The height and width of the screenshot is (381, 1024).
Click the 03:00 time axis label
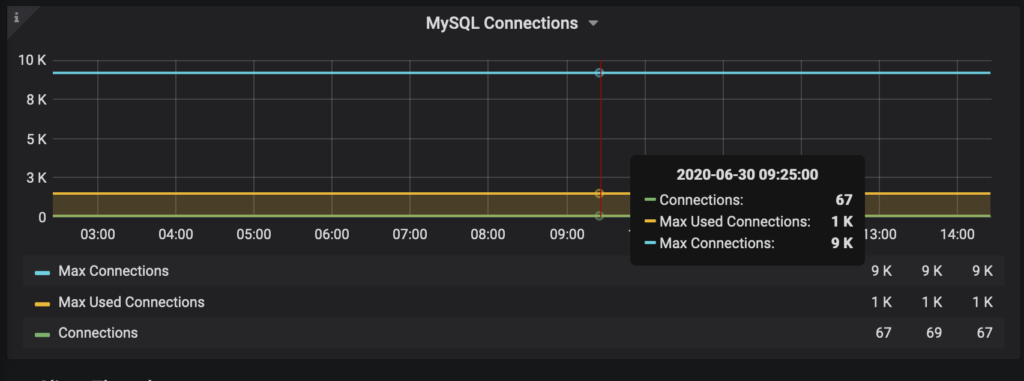tap(98, 235)
